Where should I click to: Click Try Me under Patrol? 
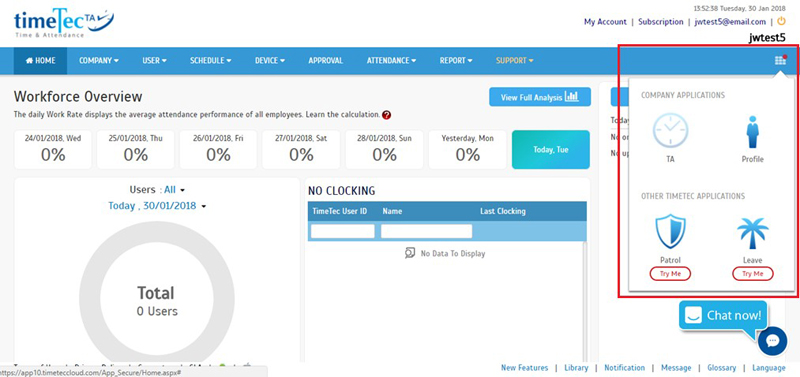pyautogui.click(x=670, y=274)
